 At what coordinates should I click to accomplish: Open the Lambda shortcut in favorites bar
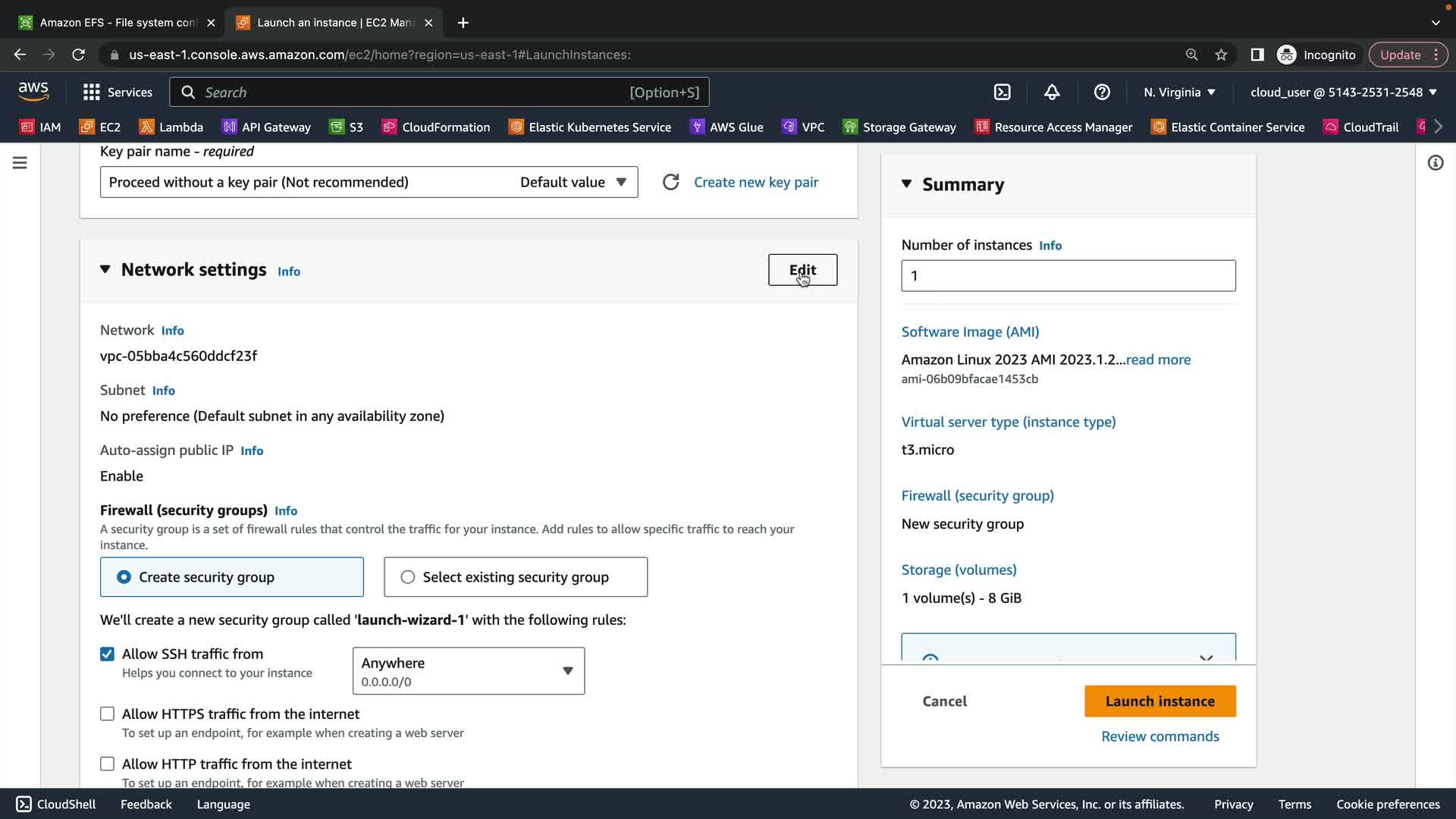click(171, 127)
